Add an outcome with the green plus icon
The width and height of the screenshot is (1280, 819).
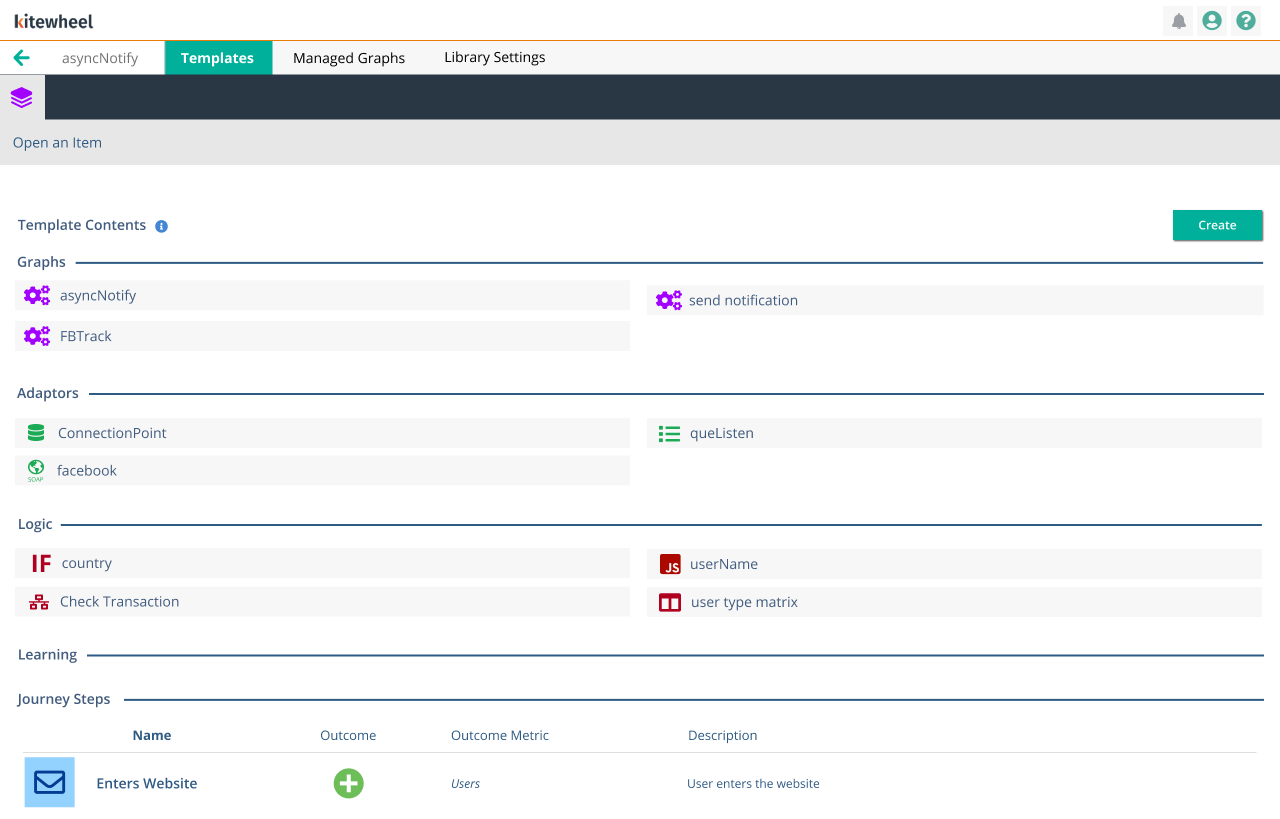coord(348,784)
